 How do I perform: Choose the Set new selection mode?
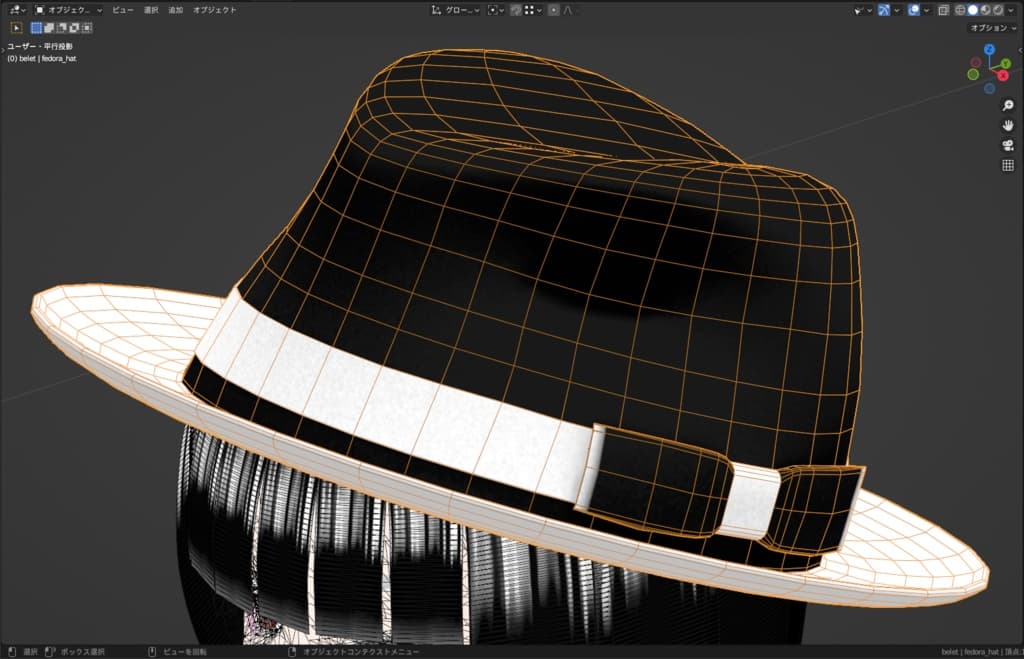[x=37, y=28]
